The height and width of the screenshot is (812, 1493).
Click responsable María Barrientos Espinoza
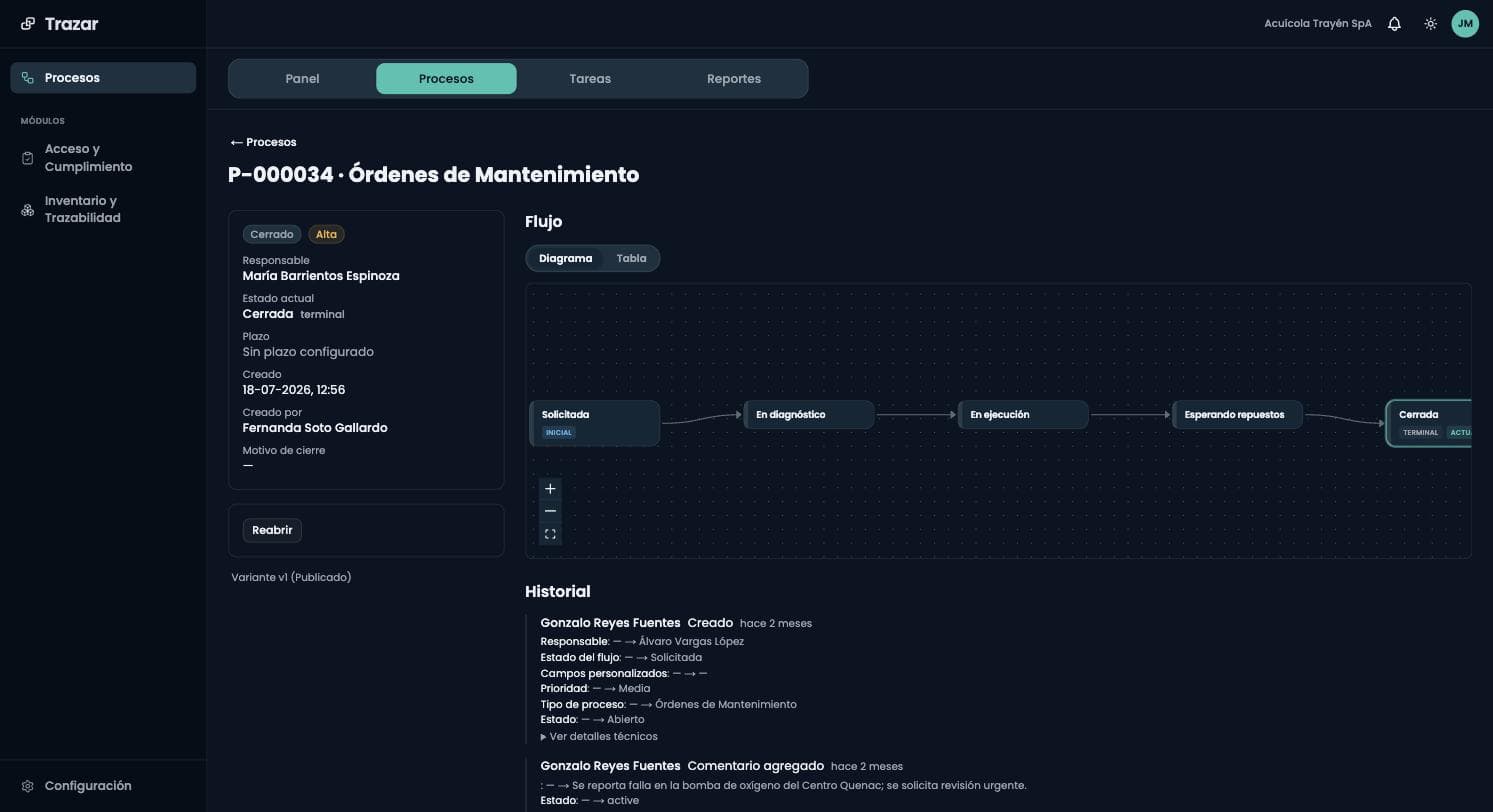point(321,276)
